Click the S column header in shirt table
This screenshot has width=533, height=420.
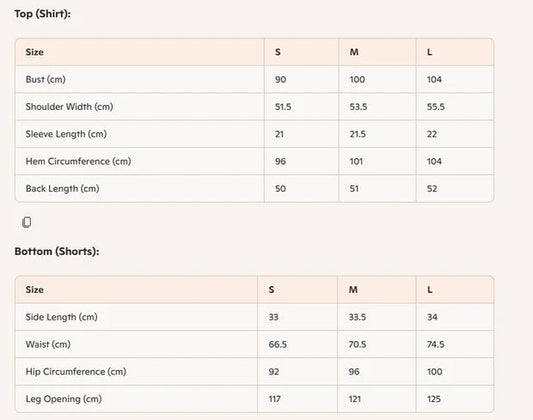pyautogui.click(x=278, y=52)
